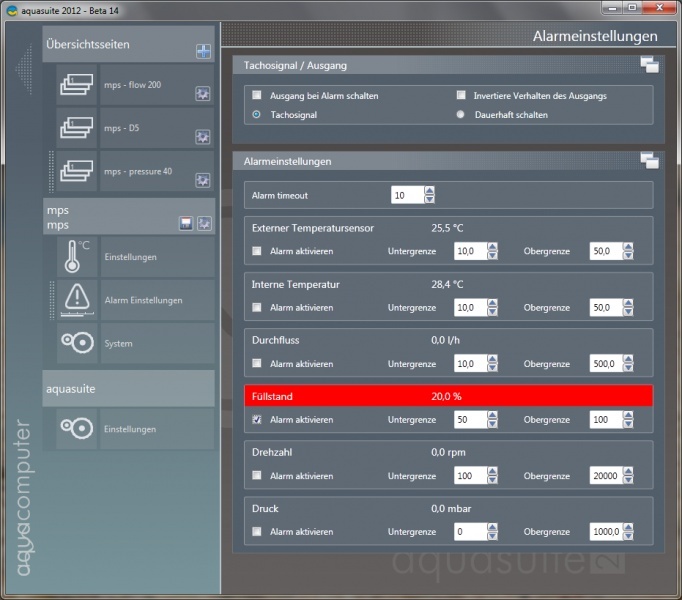The height and width of the screenshot is (600, 682).
Task: Click the save disk icon in mps header
Action: pos(186,224)
